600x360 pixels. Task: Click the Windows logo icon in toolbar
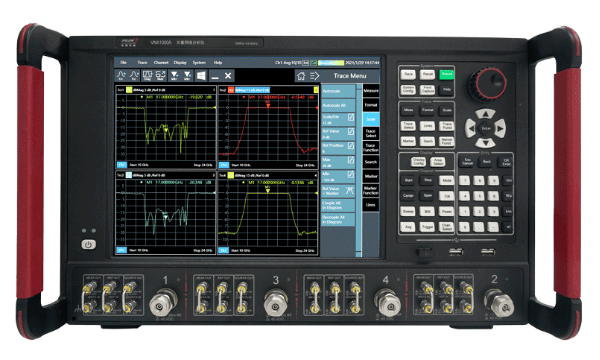pyautogui.click(x=201, y=75)
